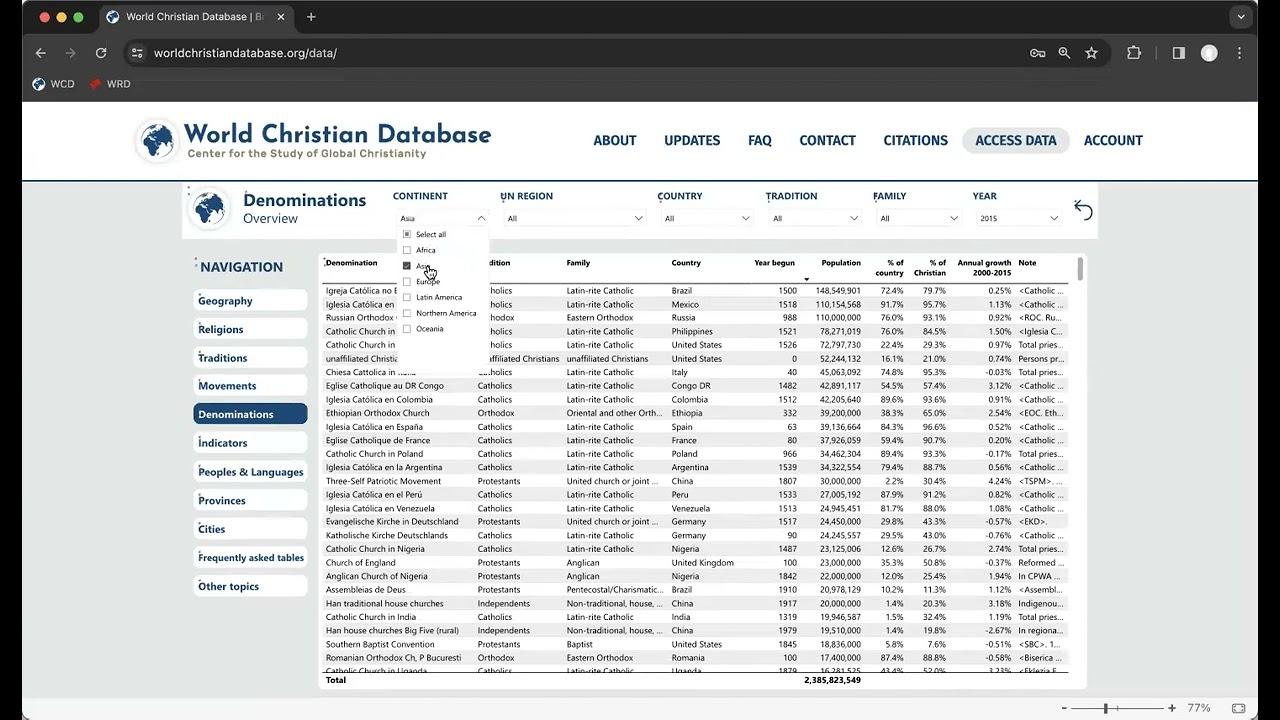1280x720 pixels.
Task: Open the ACCOUNT menu item
Action: click(1113, 141)
